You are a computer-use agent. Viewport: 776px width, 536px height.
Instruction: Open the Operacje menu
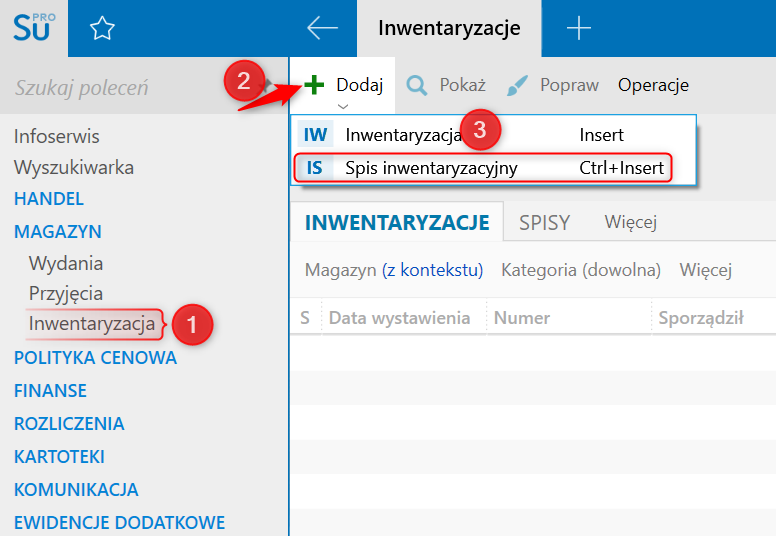pyautogui.click(x=653, y=85)
